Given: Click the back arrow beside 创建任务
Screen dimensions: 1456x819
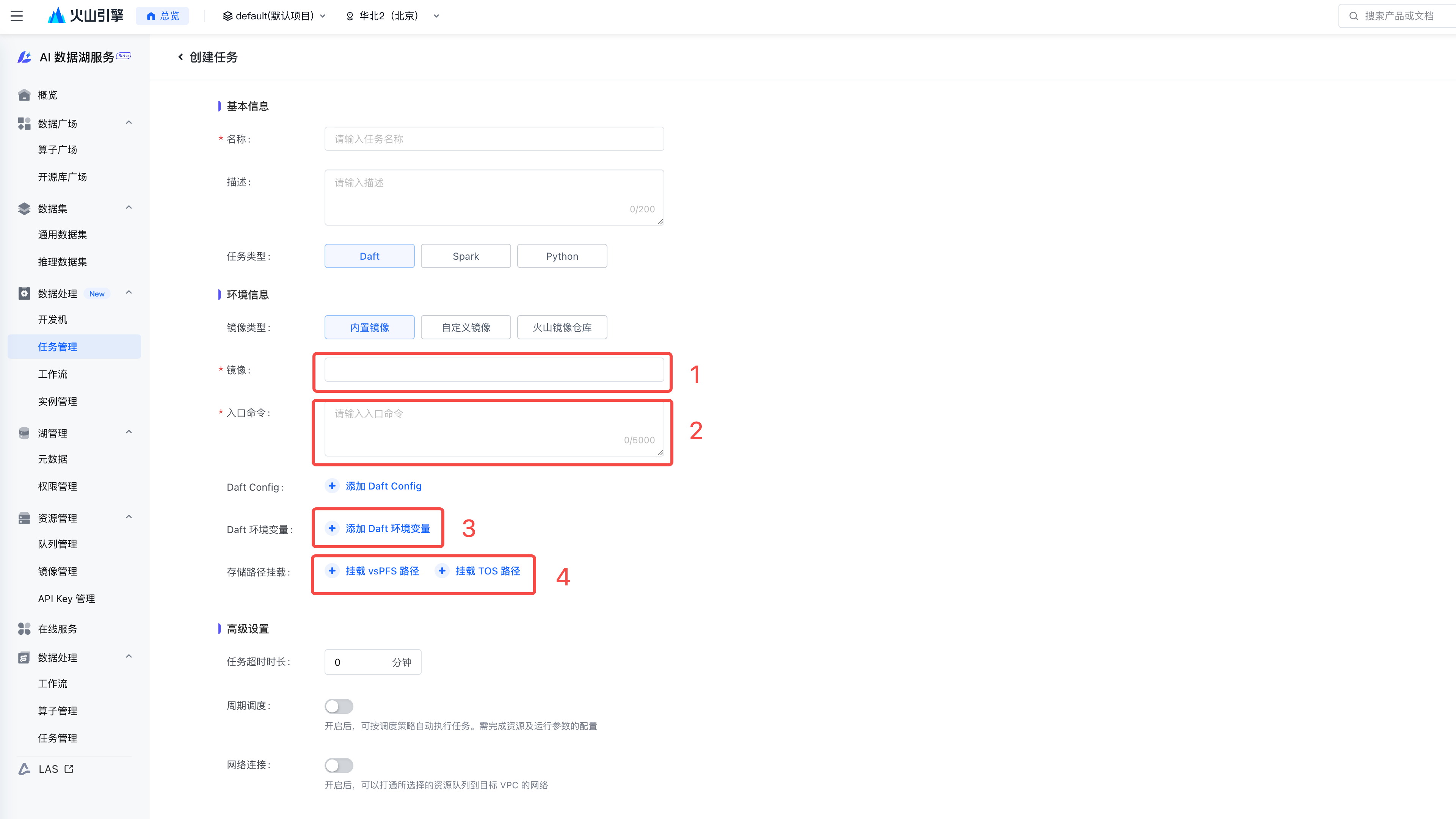Looking at the screenshot, I should [180, 57].
